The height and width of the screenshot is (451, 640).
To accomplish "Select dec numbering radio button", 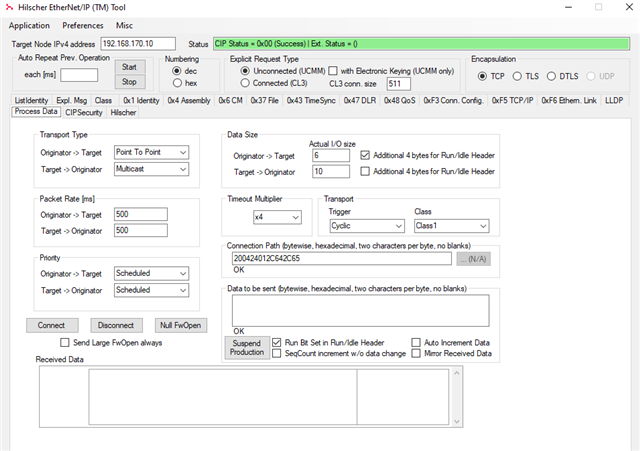I will click(177, 71).
